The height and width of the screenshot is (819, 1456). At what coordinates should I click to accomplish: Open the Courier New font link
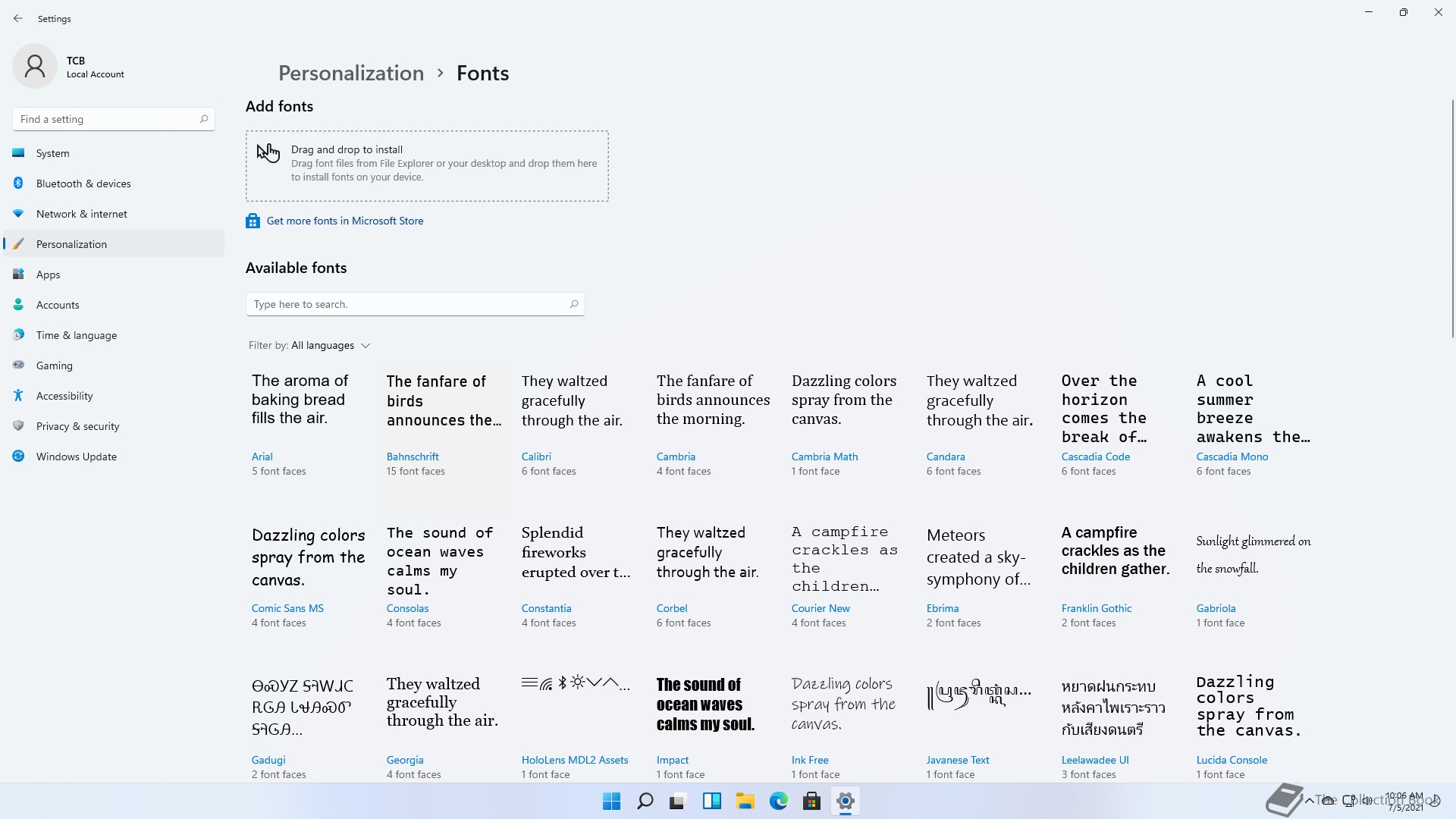pyautogui.click(x=821, y=608)
